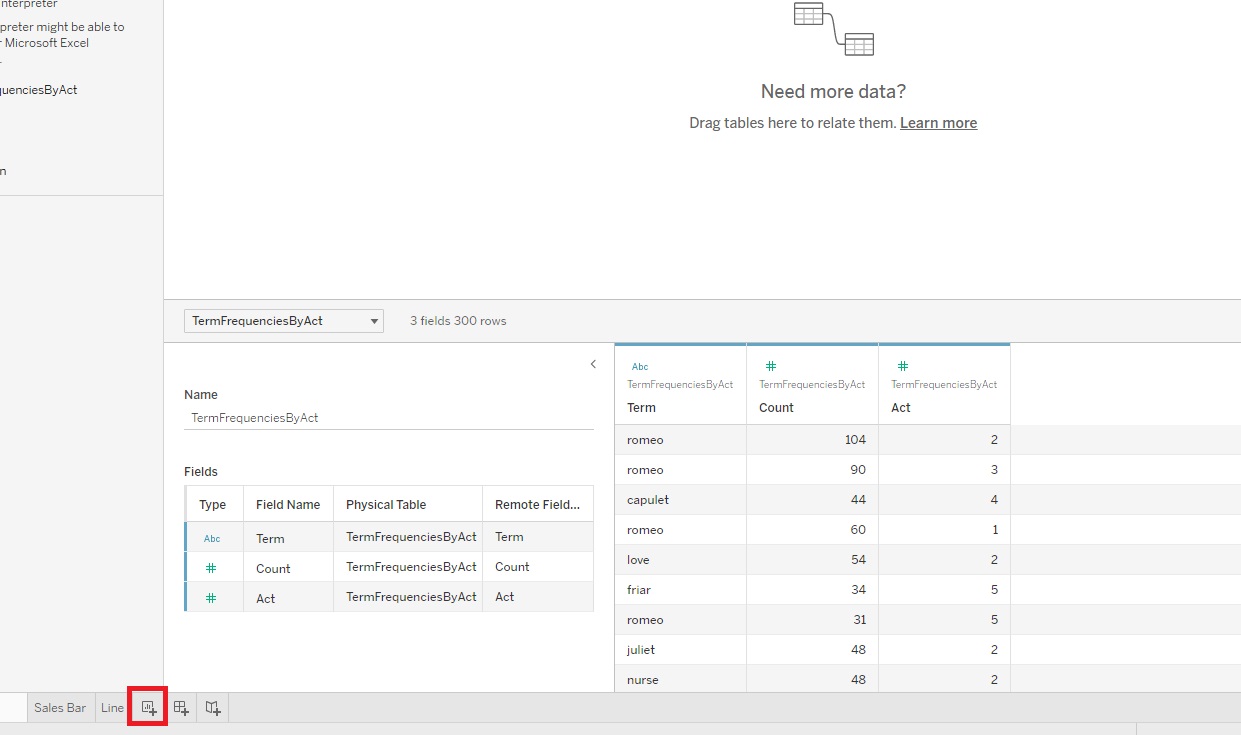Click the # icon on the Count column header
This screenshot has width=1241, height=735.
(770, 366)
